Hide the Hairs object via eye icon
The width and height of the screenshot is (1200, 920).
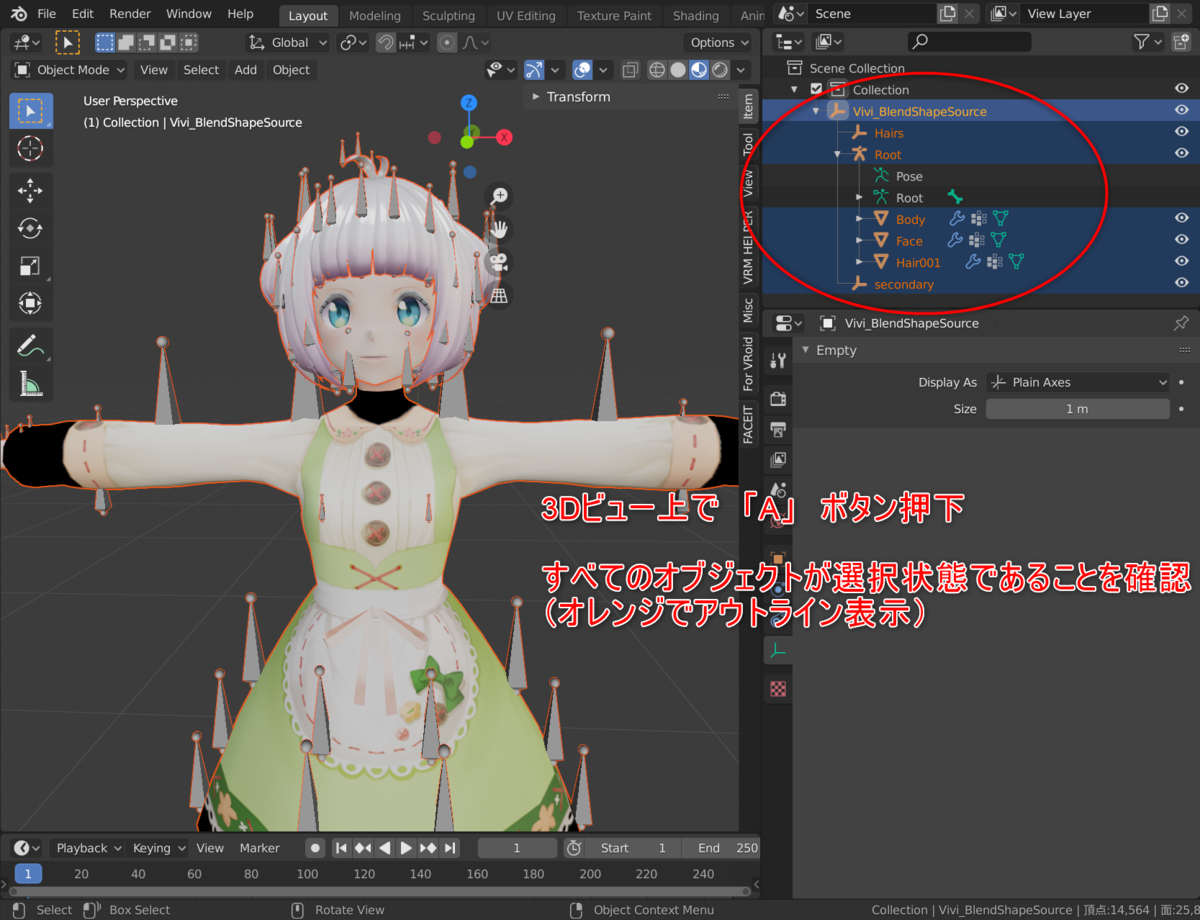point(1181,132)
